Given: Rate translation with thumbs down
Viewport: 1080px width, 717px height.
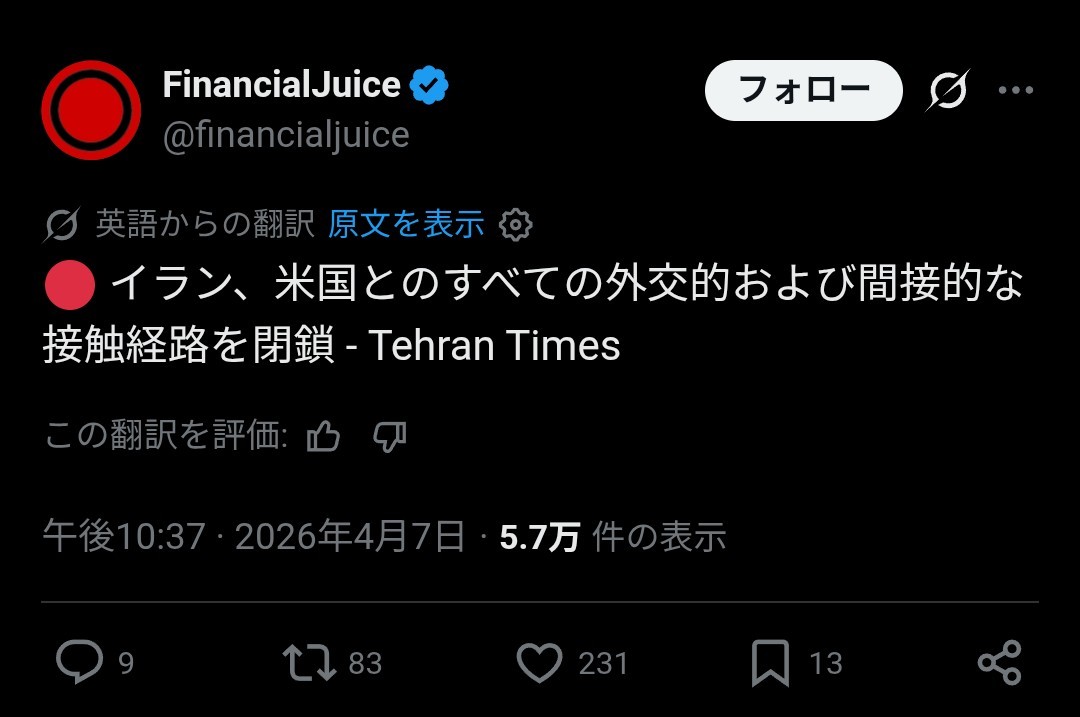Looking at the screenshot, I should [x=389, y=437].
